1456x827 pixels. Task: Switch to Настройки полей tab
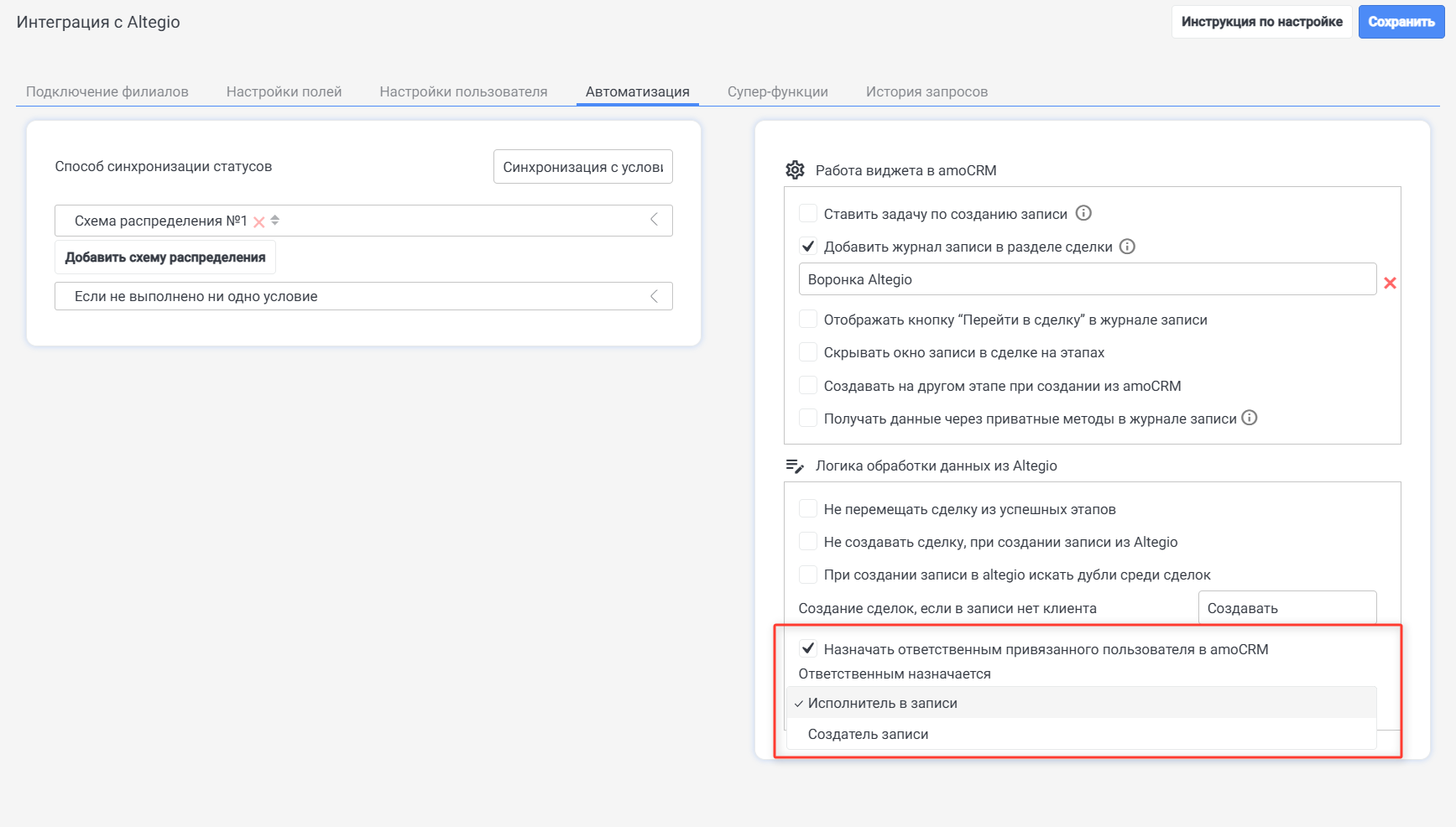coord(284,91)
